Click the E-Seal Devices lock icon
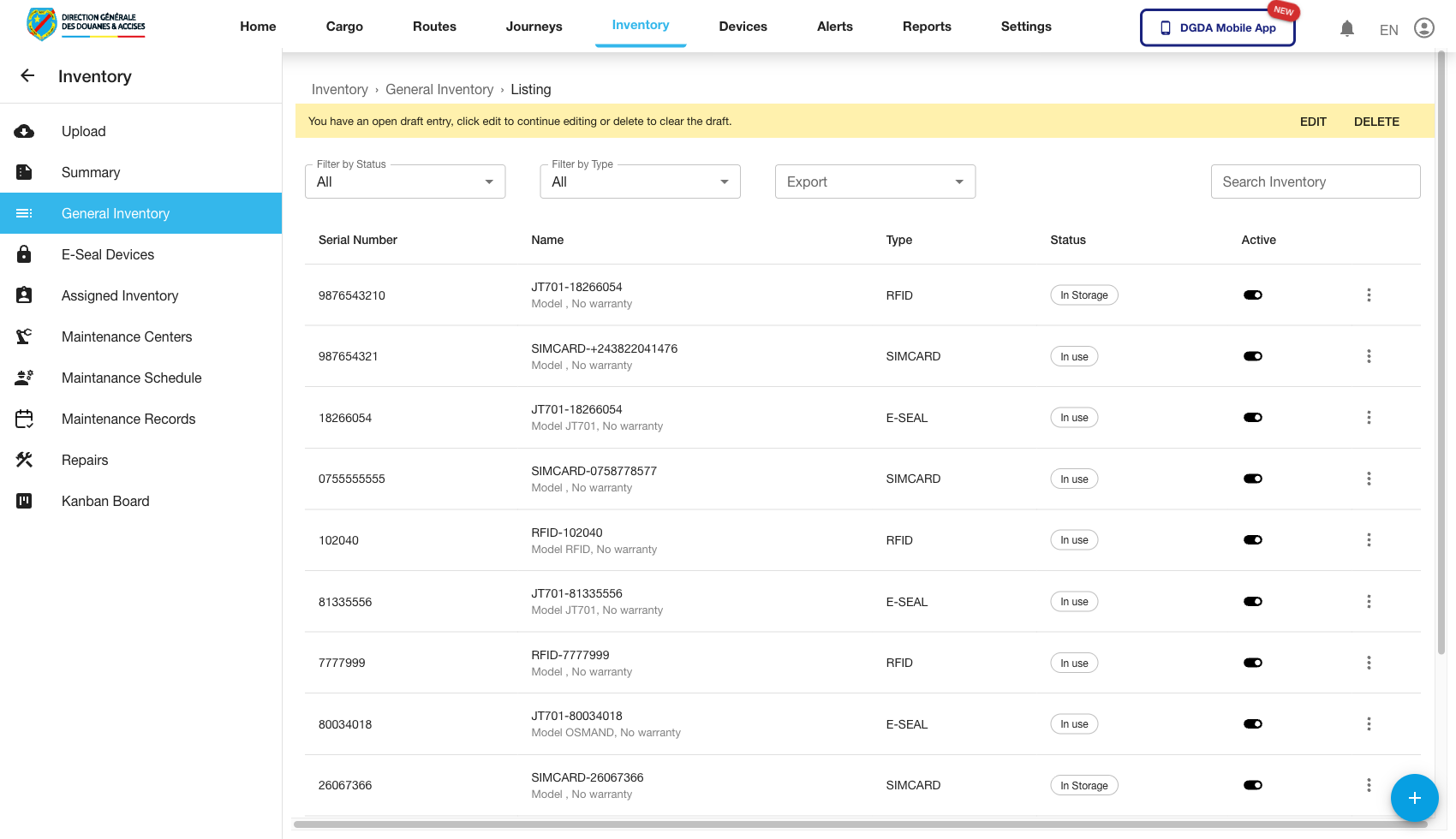Image resolution: width=1456 pixels, height=839 pixels. point(24,254)
